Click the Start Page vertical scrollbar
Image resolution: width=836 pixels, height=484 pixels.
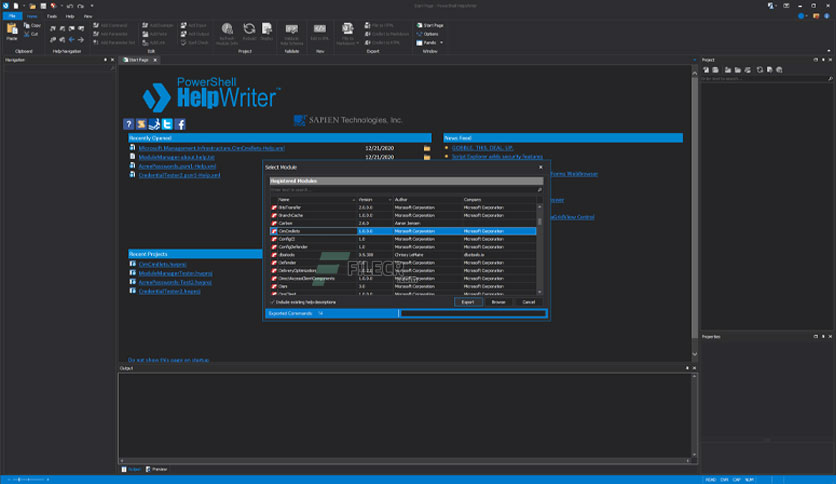point(694,213)
